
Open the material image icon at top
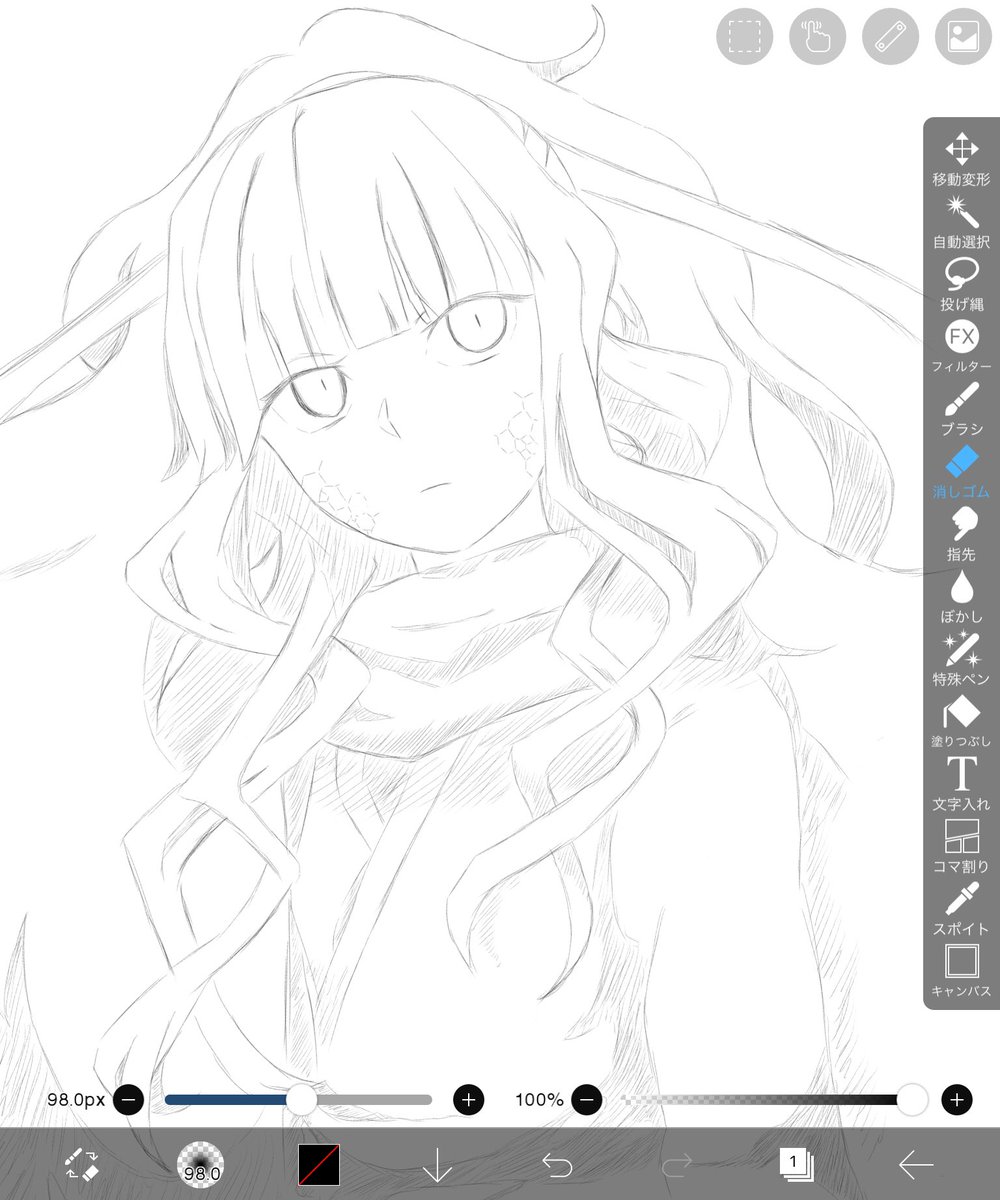(963, 37)
